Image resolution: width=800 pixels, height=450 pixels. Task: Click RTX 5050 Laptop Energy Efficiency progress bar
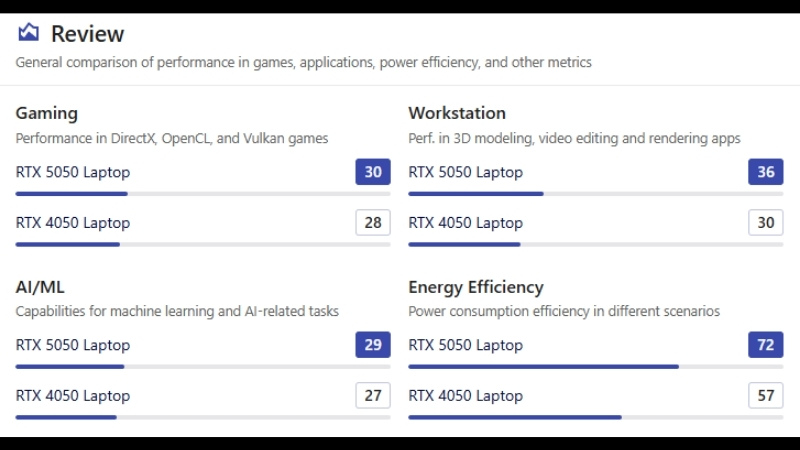596,367
